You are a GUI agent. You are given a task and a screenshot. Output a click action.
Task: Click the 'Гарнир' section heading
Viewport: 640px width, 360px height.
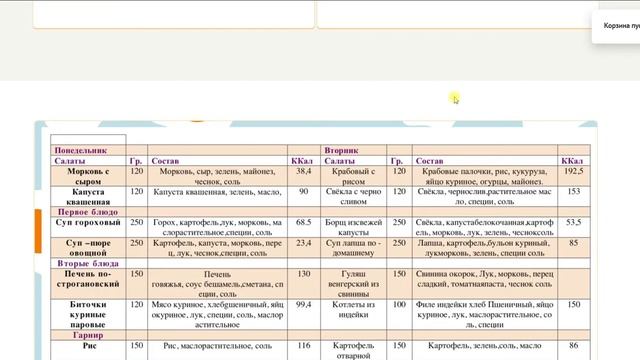[x=88, y=335]
